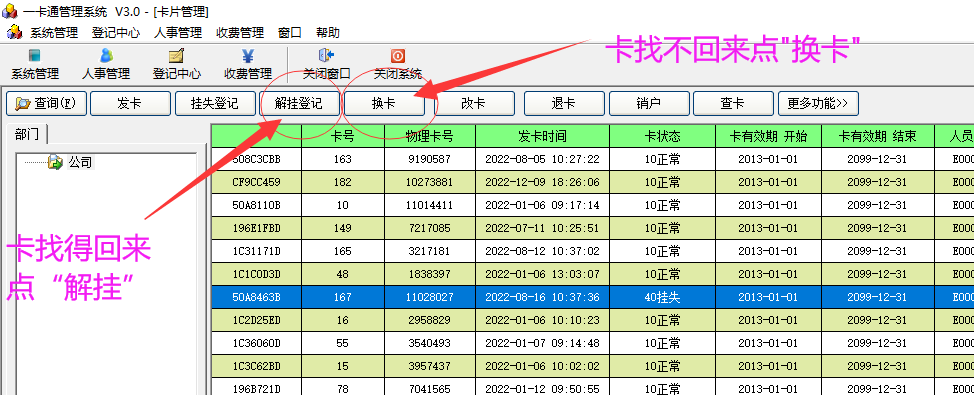Viewport: 974px width, 395px height.
Task: Click the 卡状态 column header
Action: point(662,136)
